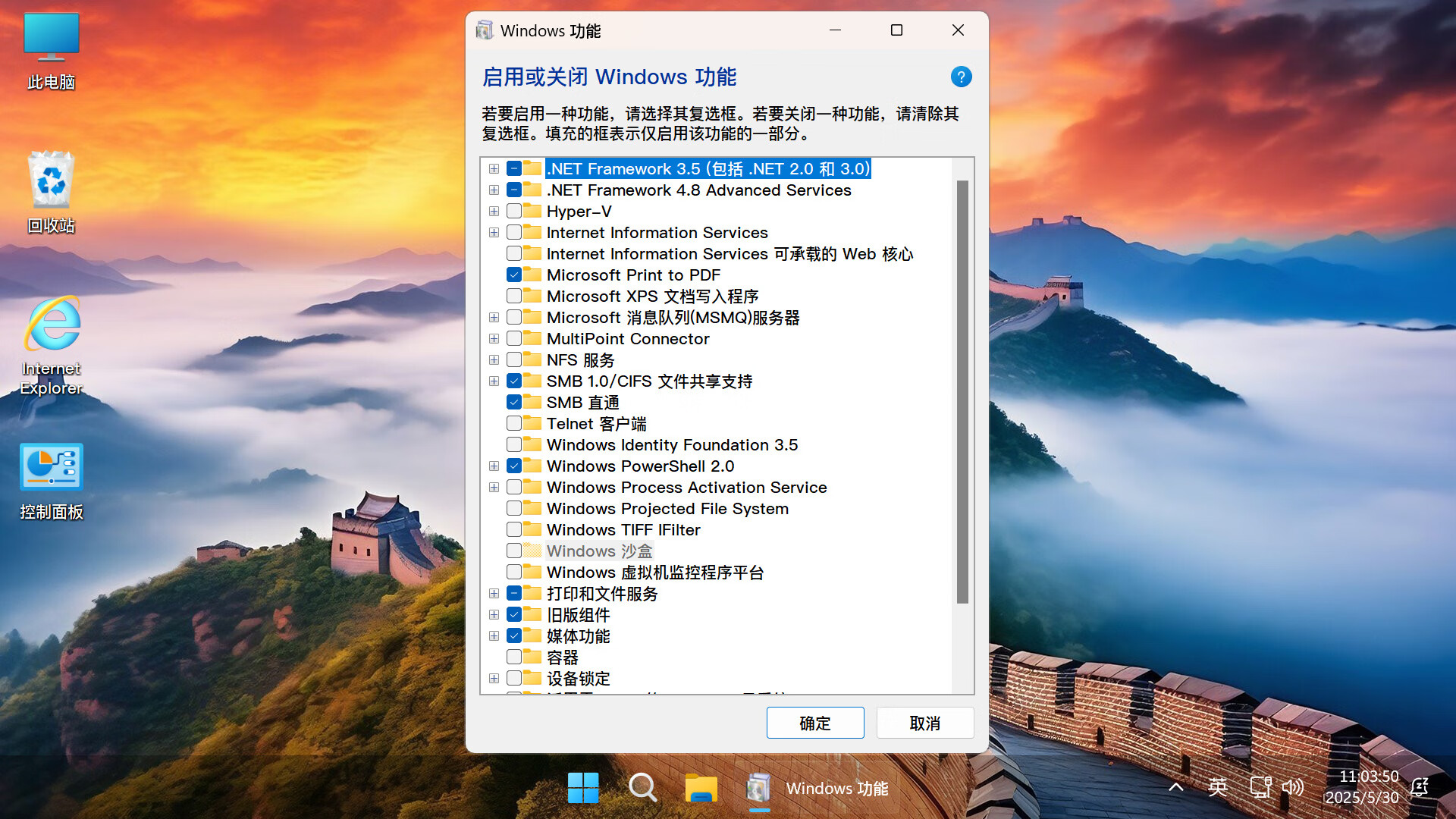Click the volume speaker icon in the system tray
The height and width of the screenshot is (819, 1456).
click(1292, 787)
